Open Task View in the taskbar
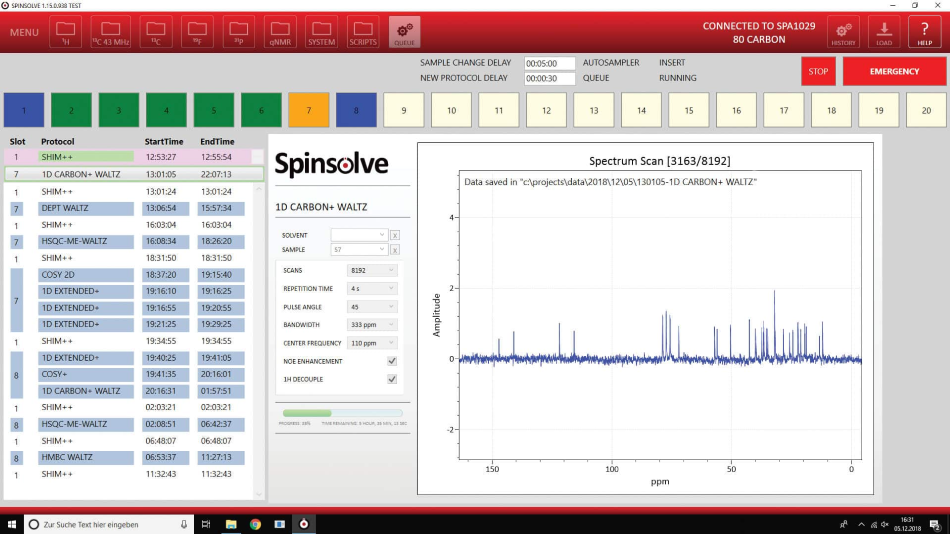Screen dimensions: 950x534 click(x=206, y=524)
